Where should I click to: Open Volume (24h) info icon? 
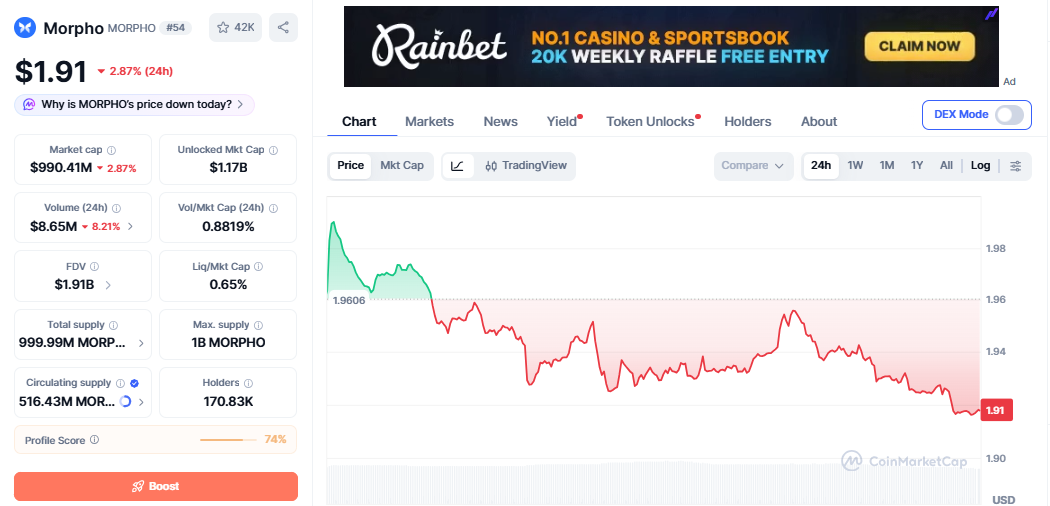[x=118, y=208]
